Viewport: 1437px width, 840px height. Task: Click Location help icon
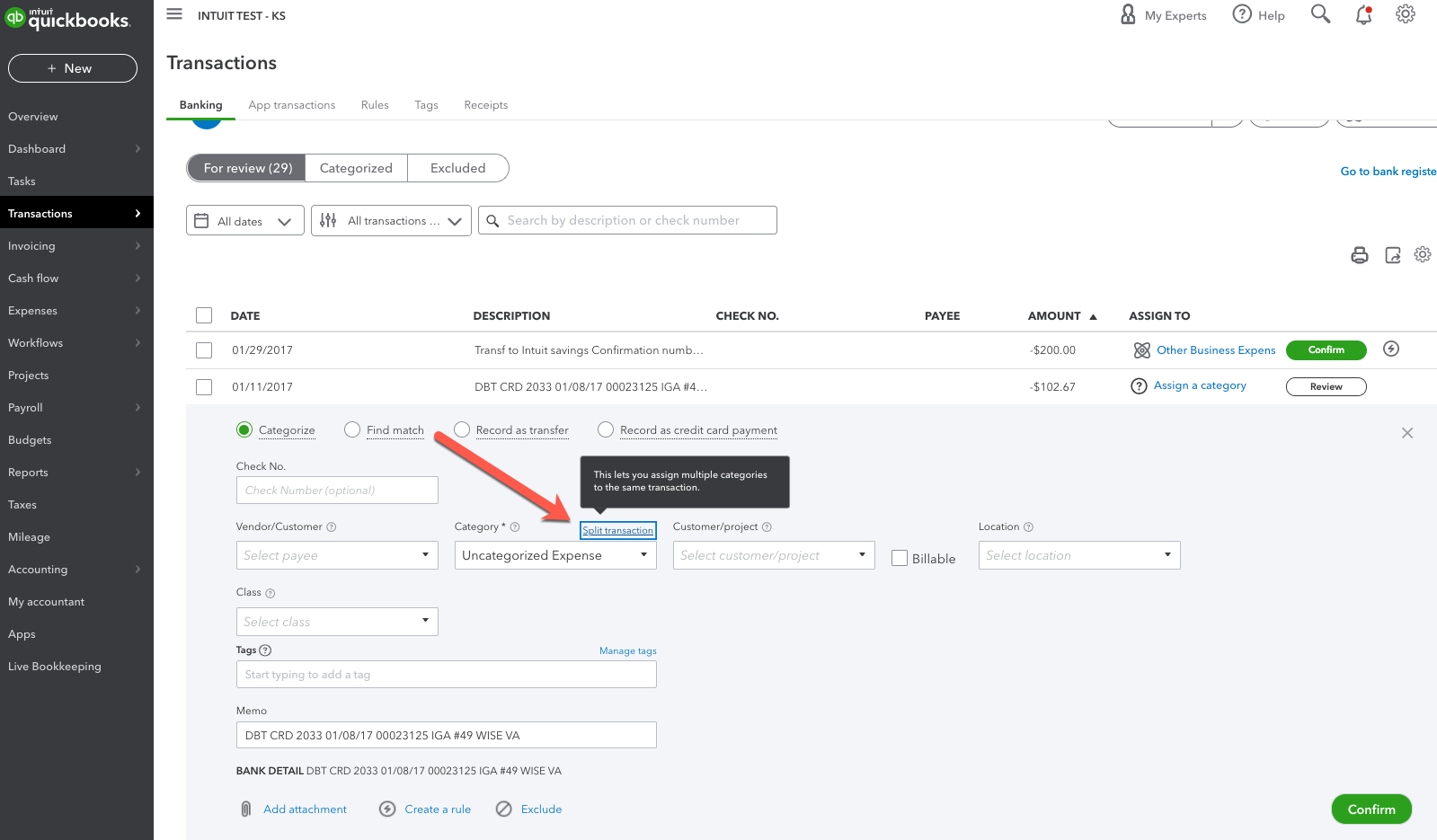coord(1029,527)
